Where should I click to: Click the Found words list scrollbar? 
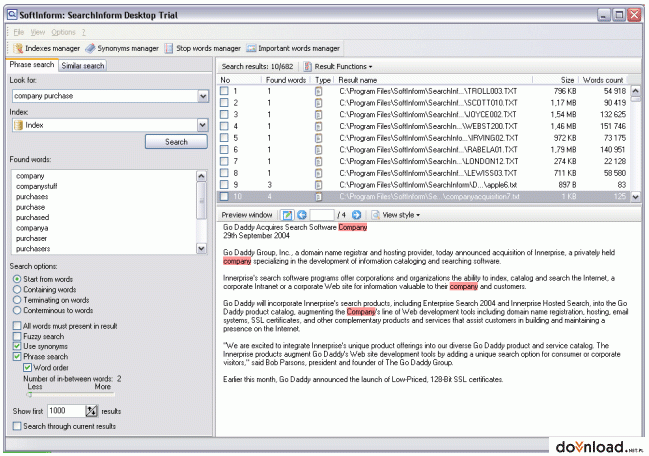tap(201, 212)
